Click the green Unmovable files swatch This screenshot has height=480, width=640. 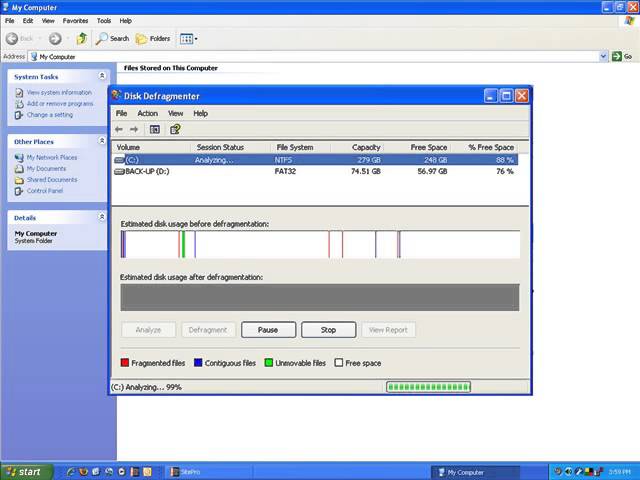coord(269,362)
